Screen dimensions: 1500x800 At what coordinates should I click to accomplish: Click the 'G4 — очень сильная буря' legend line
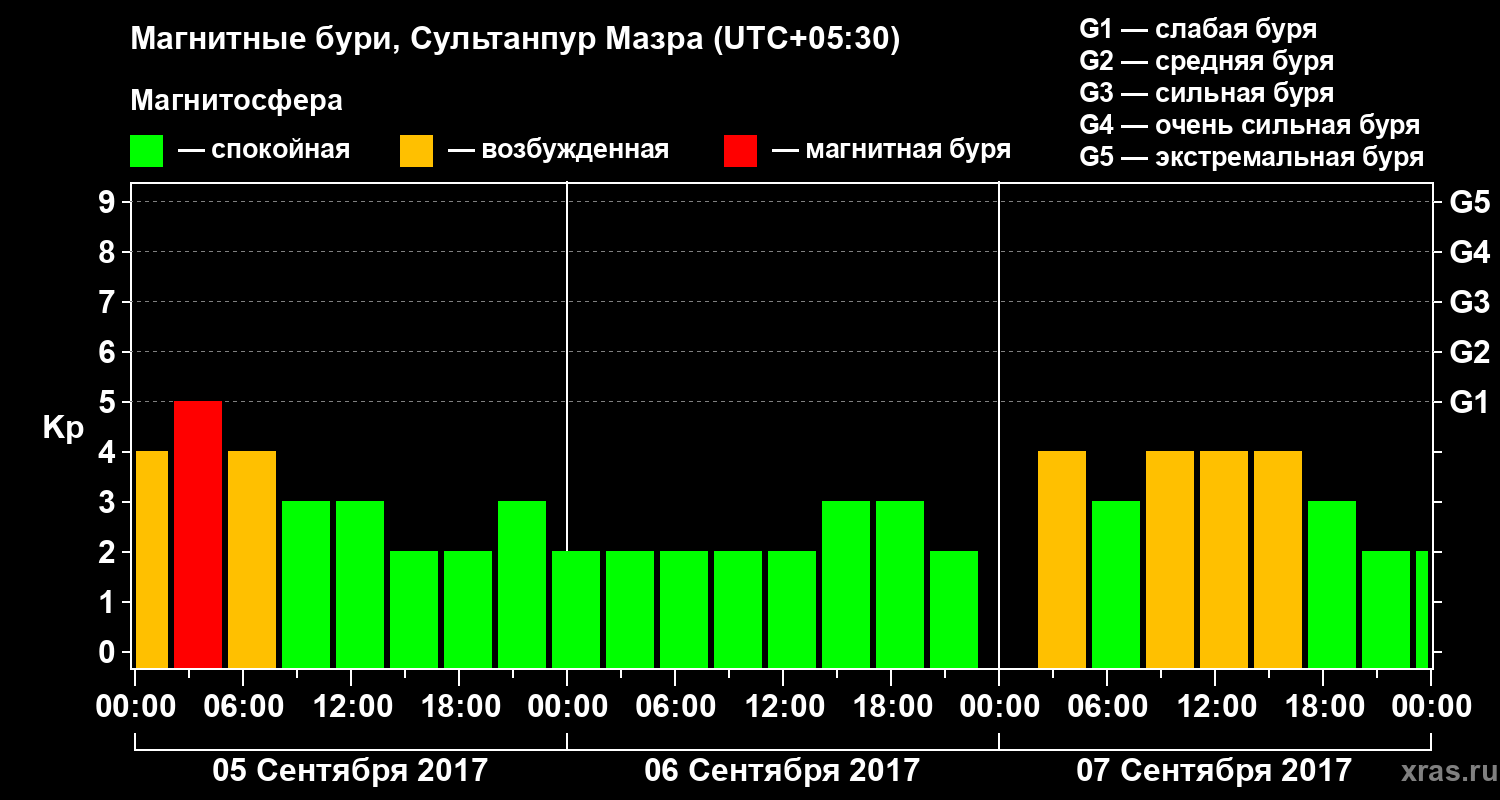coord(1250,125)
